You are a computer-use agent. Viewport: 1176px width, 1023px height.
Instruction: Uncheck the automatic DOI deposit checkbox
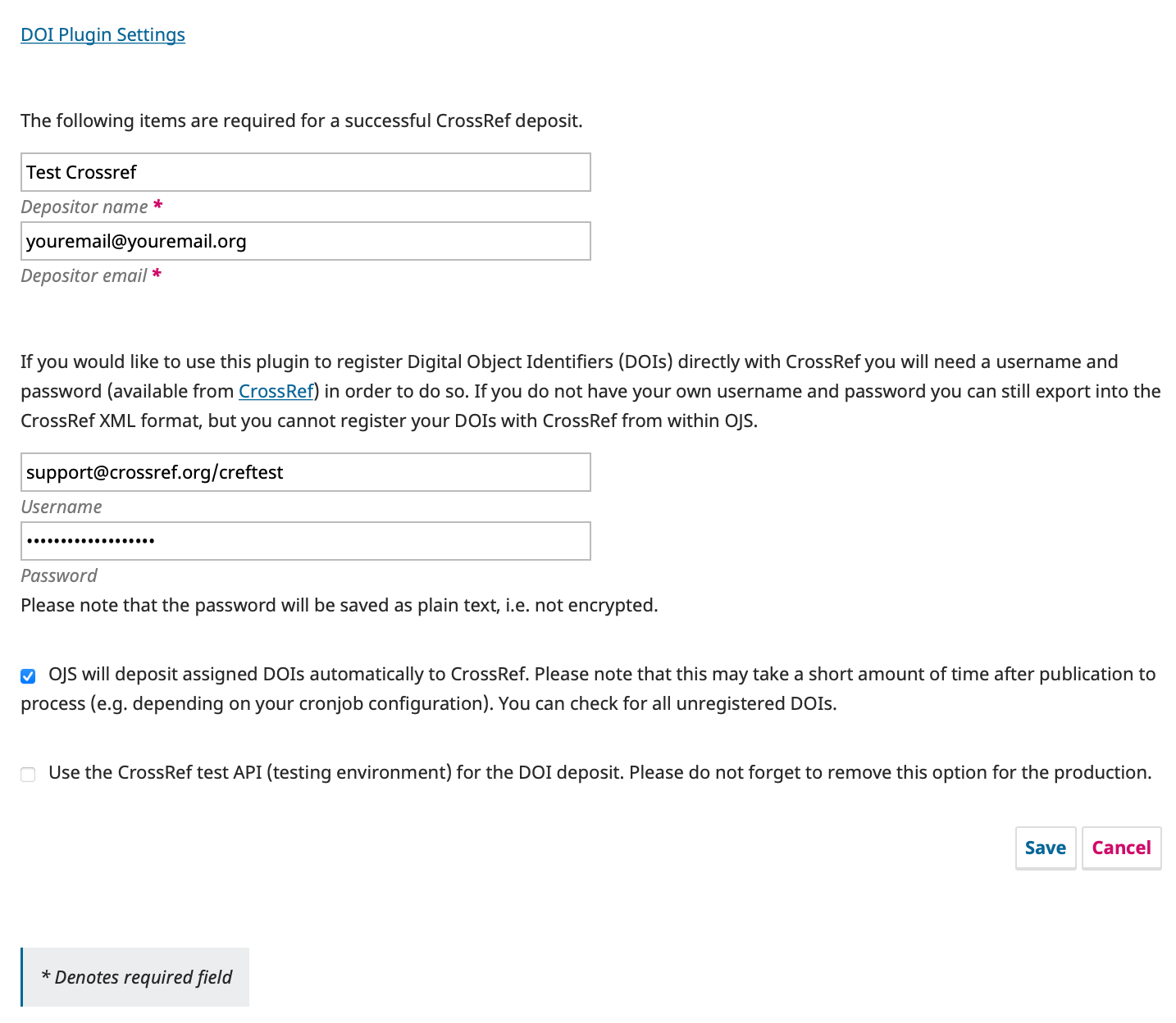(x=28, y=676)
